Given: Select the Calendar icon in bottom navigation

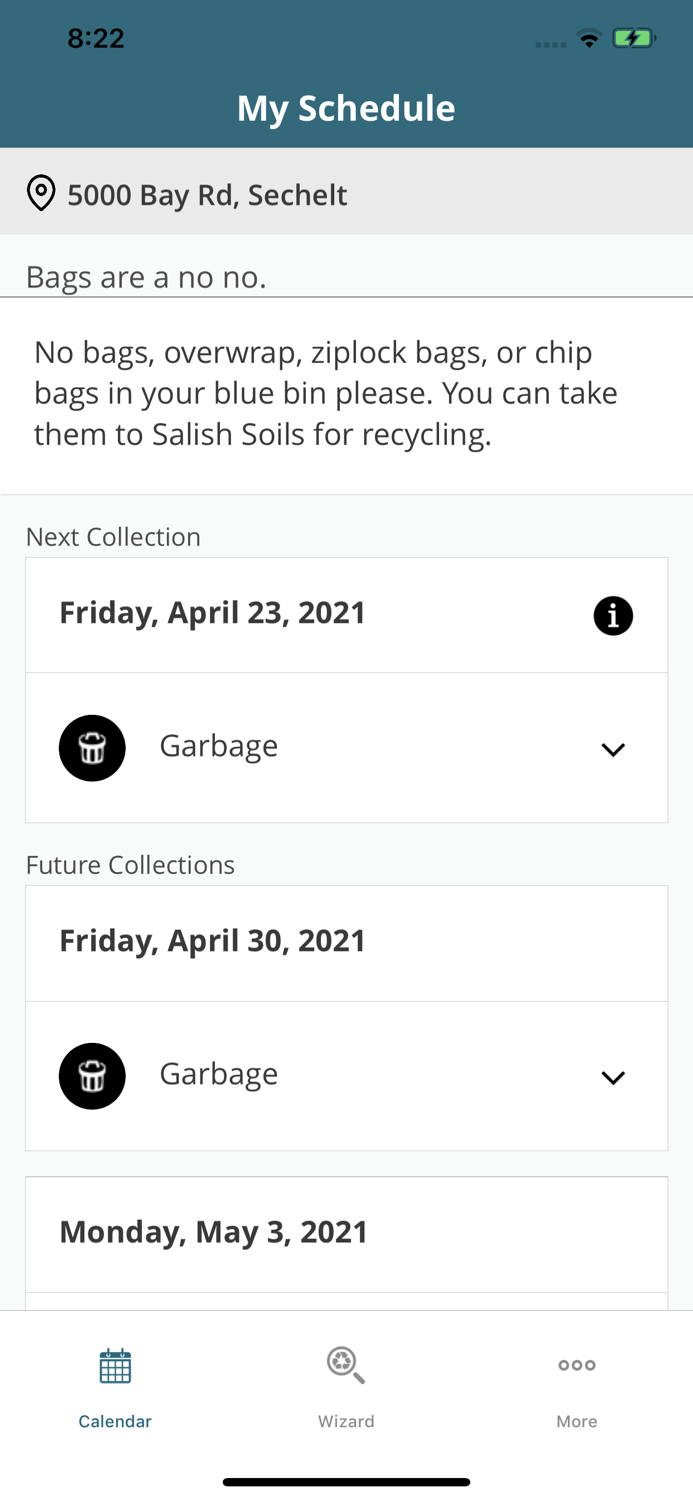Looking at the screenshot, I should click(x=115, y=1365).
